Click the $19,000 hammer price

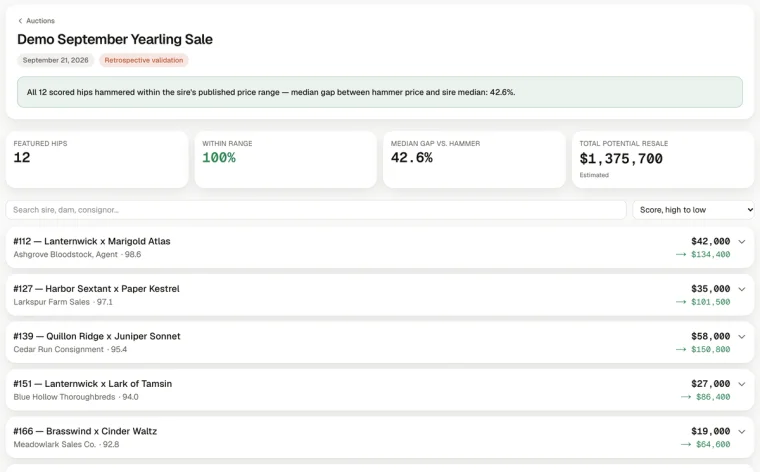(x=711, y=431)
